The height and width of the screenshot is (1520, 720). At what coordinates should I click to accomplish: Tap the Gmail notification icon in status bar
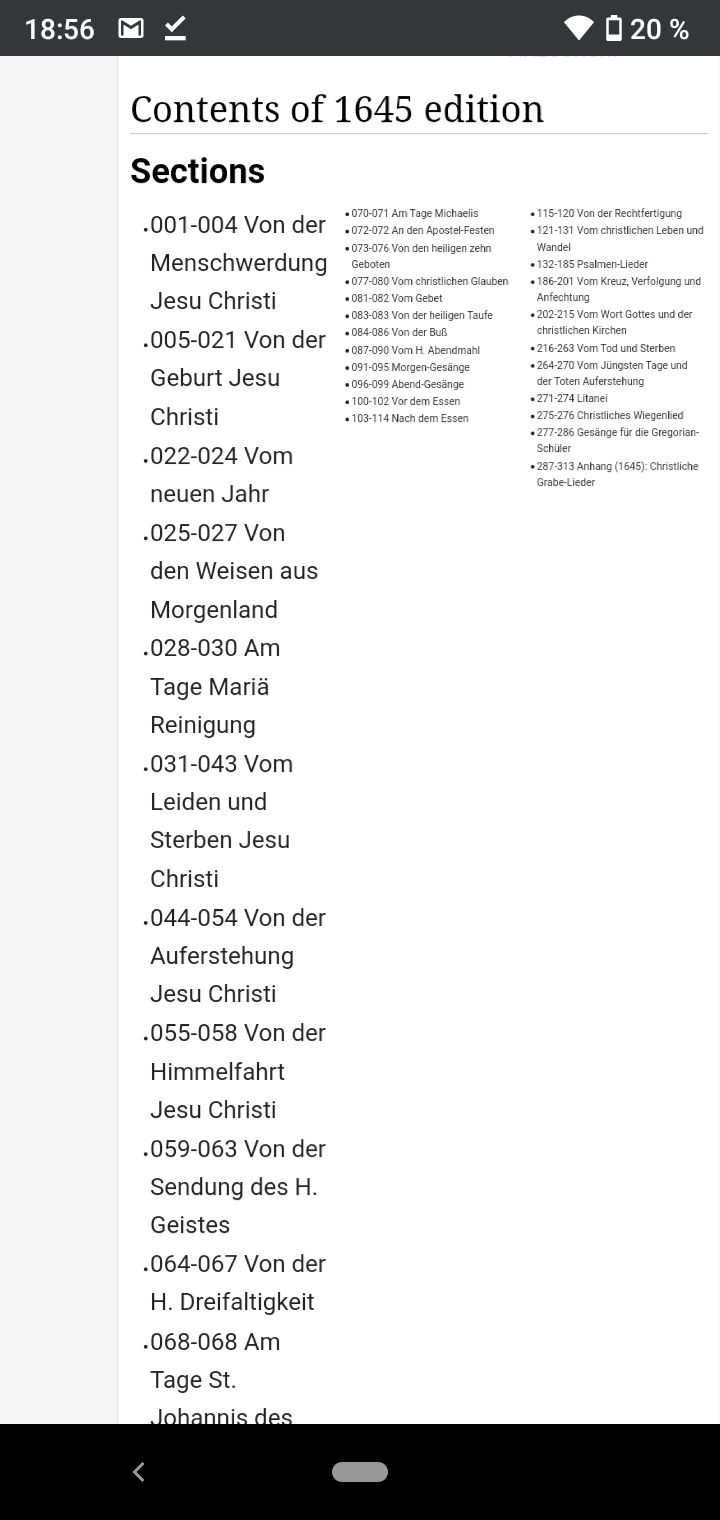[131, 29]
